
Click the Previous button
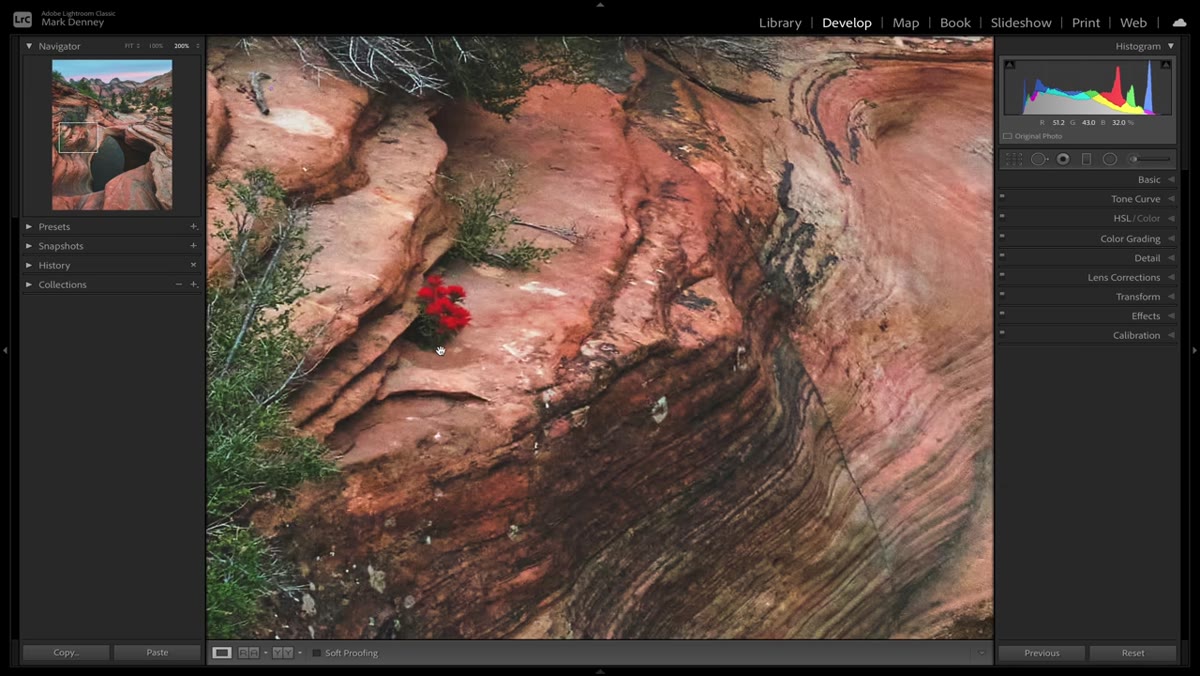pos(1042,653)
